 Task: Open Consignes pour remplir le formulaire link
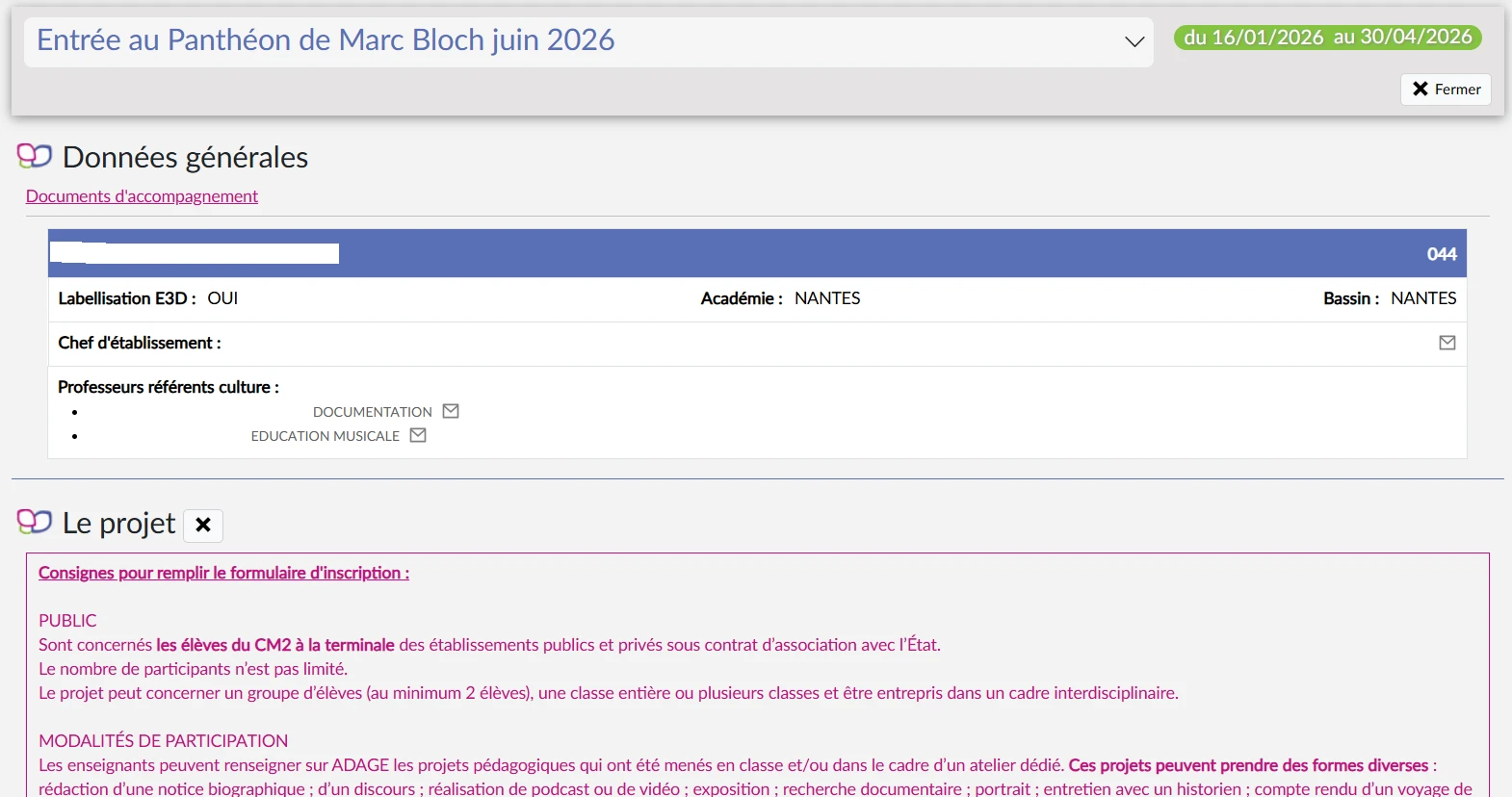(223, 573)
